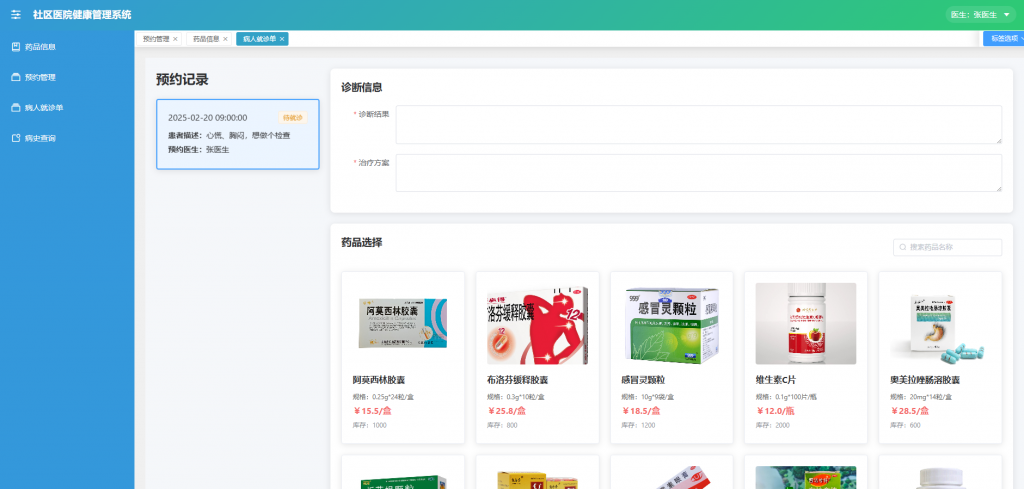
Task: Select the 感冒灵颗粒 product image
Action: [672, 323]
